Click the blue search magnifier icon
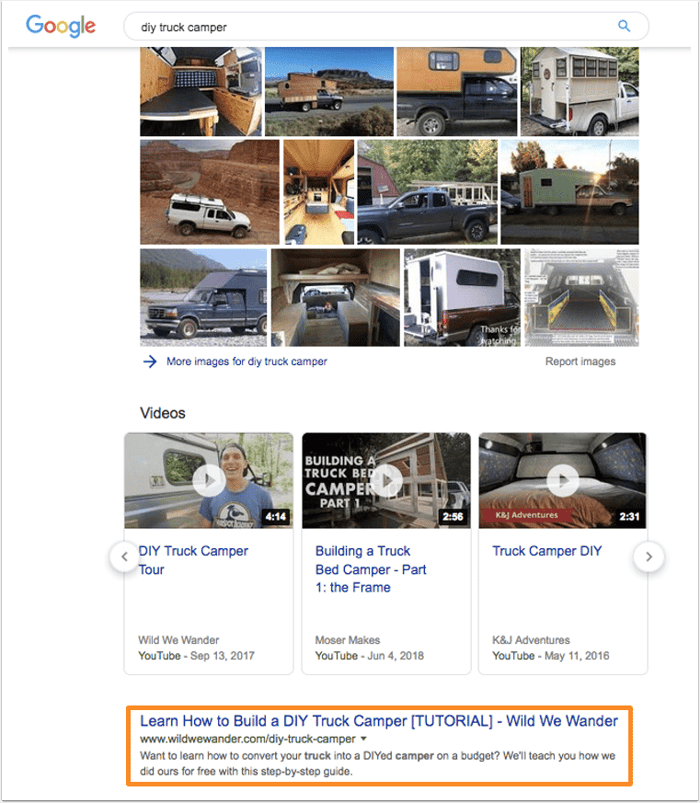Viewport: 700px width, 803px height. 624,26
